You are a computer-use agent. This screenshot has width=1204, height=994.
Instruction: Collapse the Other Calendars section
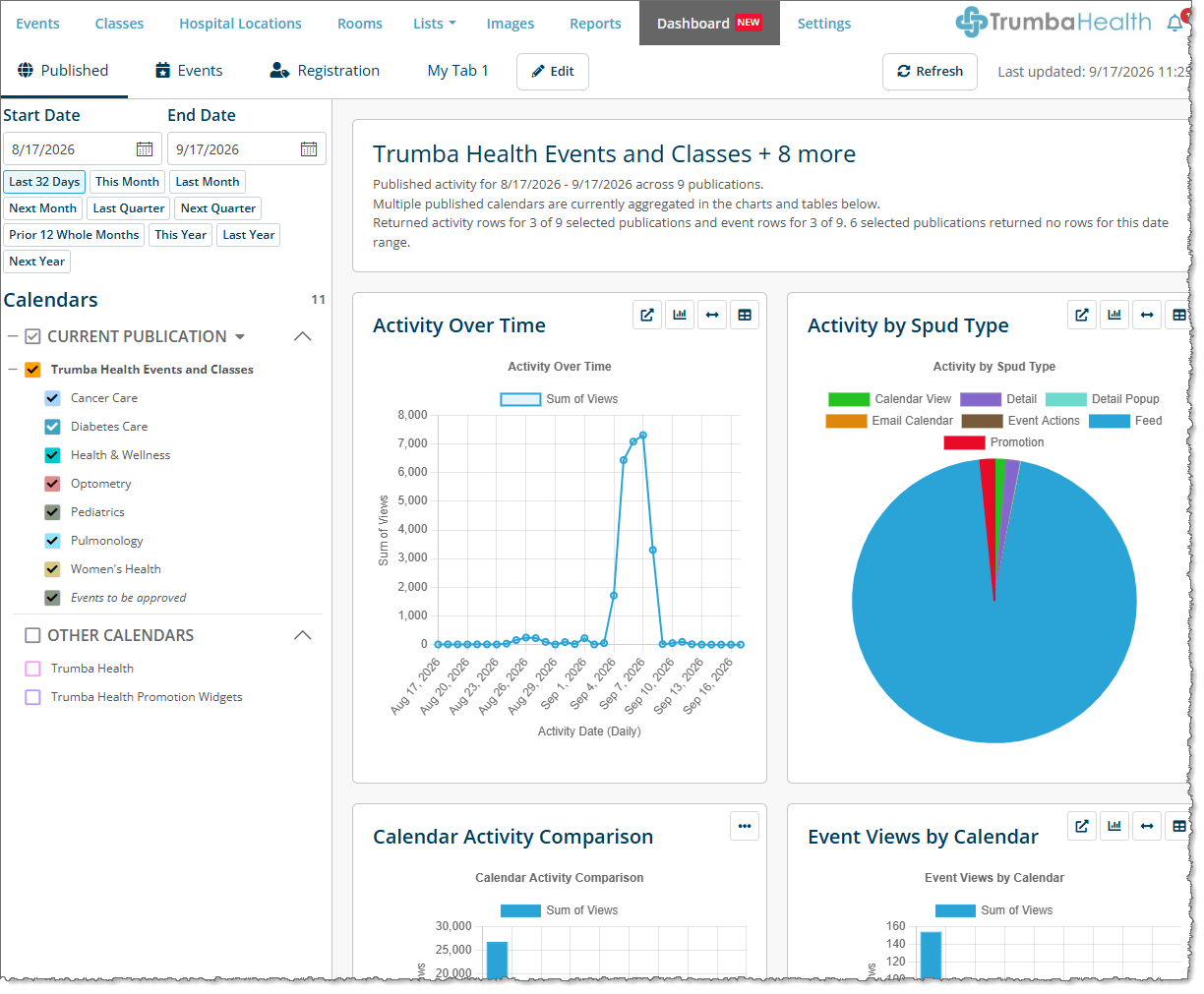pos(303,635)
